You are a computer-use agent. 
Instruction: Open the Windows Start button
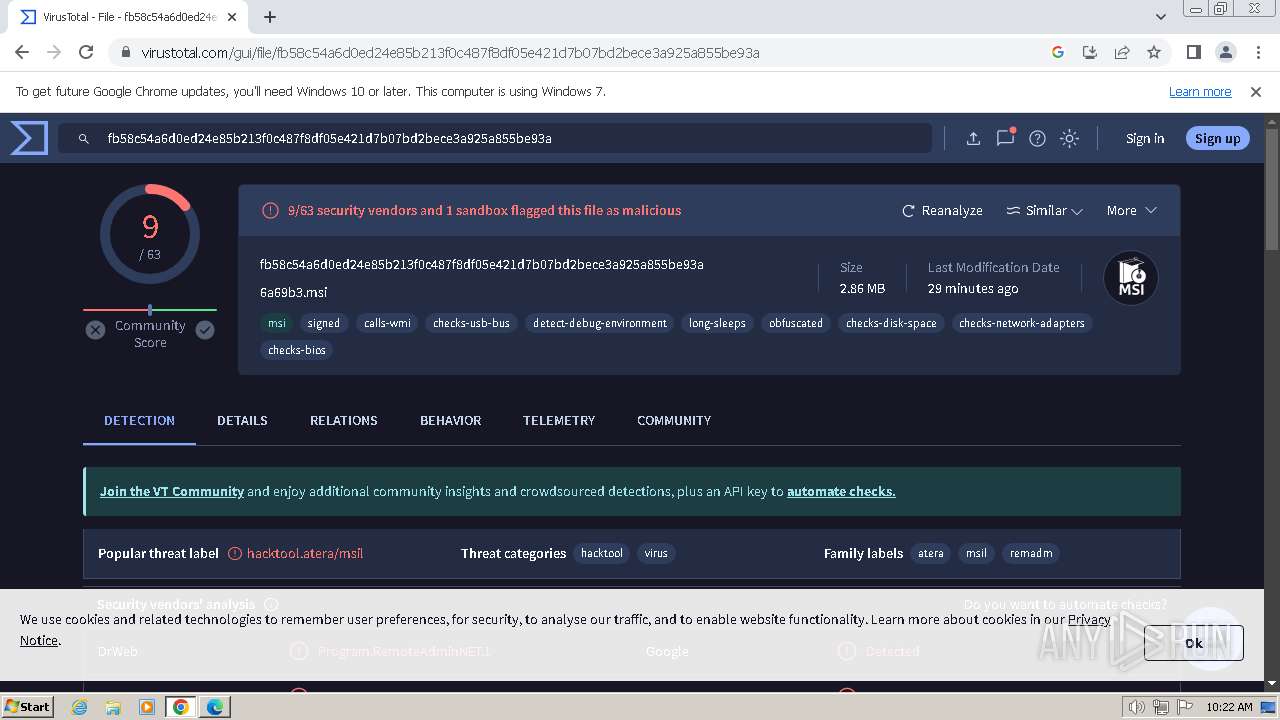click(x=28, y=706)
